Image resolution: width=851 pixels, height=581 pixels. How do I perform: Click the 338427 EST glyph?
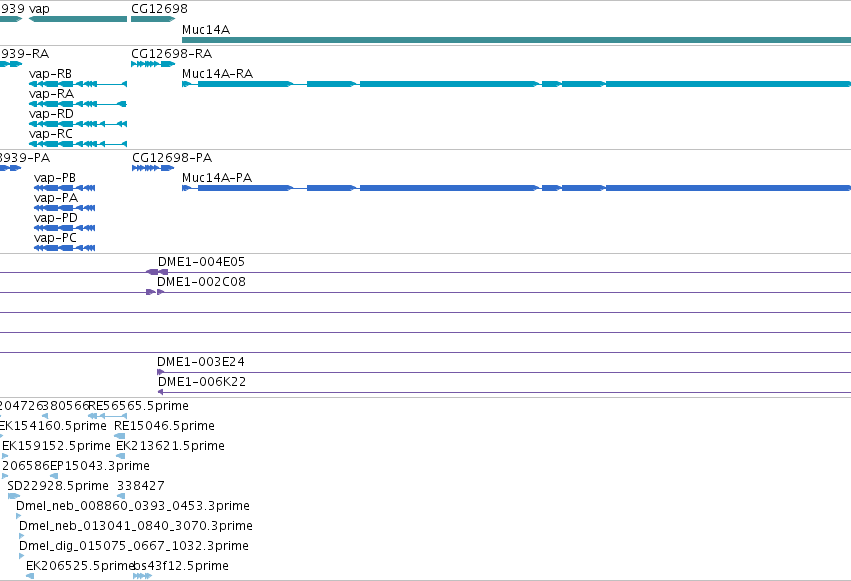pyautogui.click(x=121, y=496)
